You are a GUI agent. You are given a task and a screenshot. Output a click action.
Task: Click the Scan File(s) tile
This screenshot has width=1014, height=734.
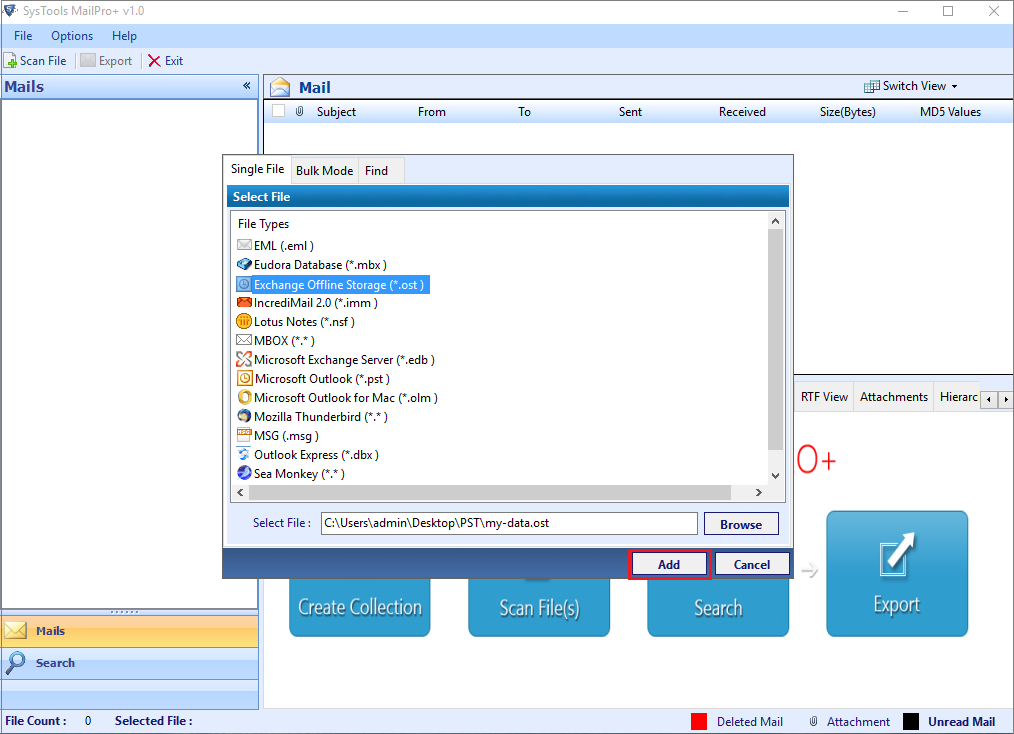[539, 607]
